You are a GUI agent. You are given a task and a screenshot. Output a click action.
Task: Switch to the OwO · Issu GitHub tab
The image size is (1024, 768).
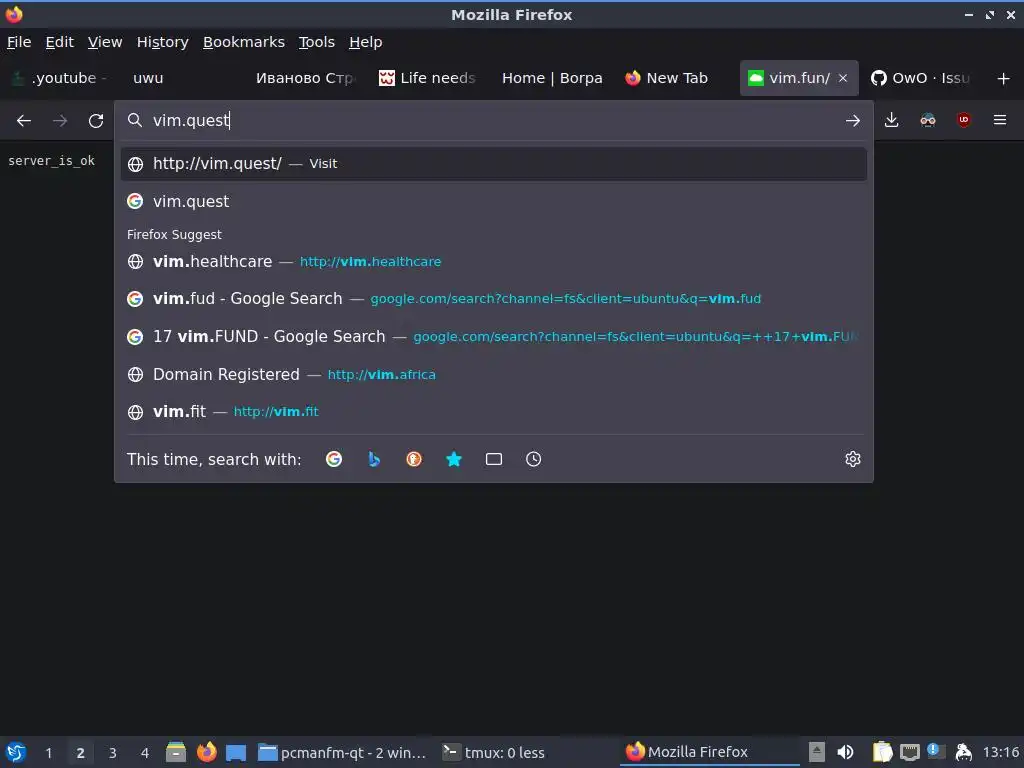pyautogui.click(x=921, y=78)
